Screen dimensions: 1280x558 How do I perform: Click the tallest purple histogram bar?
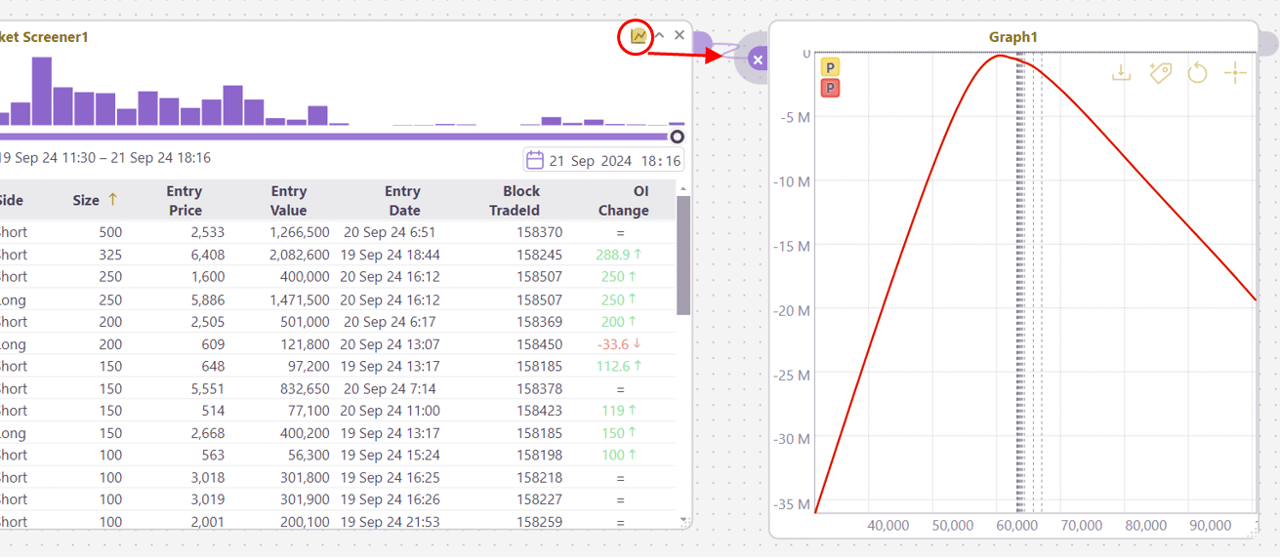tap(41, 91)
